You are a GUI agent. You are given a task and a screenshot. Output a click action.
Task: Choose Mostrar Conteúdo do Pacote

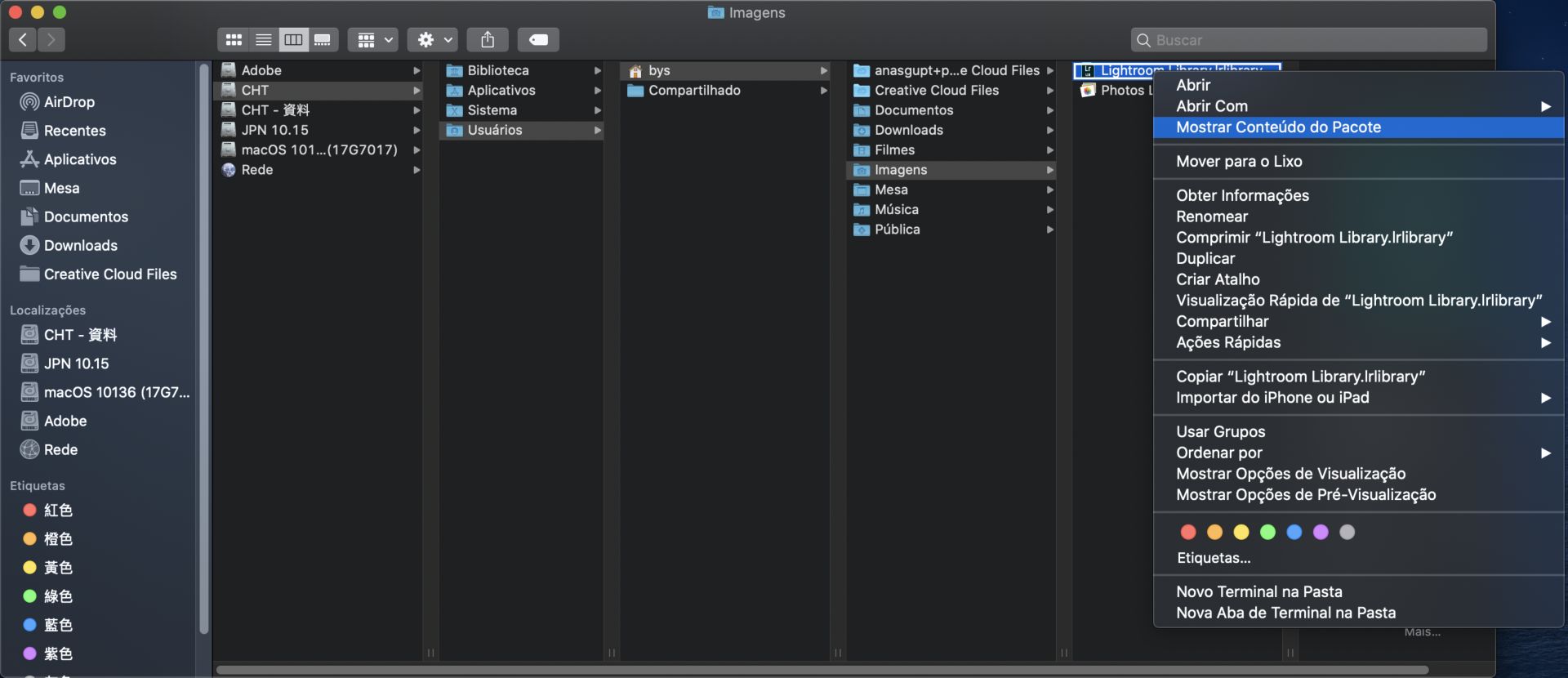[1359, 127]
